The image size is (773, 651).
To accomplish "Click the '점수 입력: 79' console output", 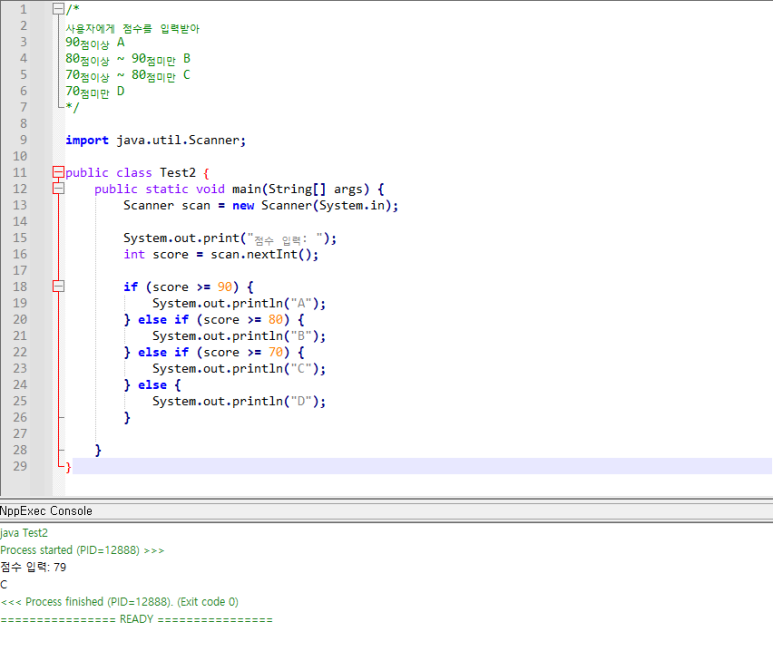I will click(x=33, y=567).
